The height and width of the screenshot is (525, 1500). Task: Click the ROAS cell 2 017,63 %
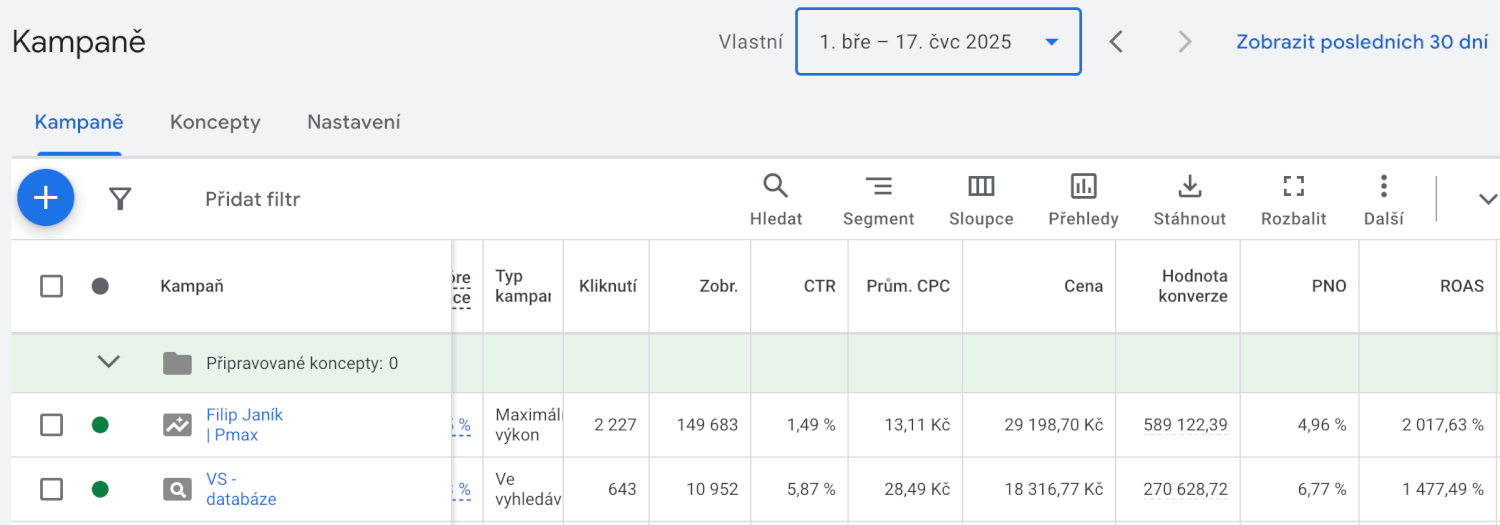[1443, 425]
